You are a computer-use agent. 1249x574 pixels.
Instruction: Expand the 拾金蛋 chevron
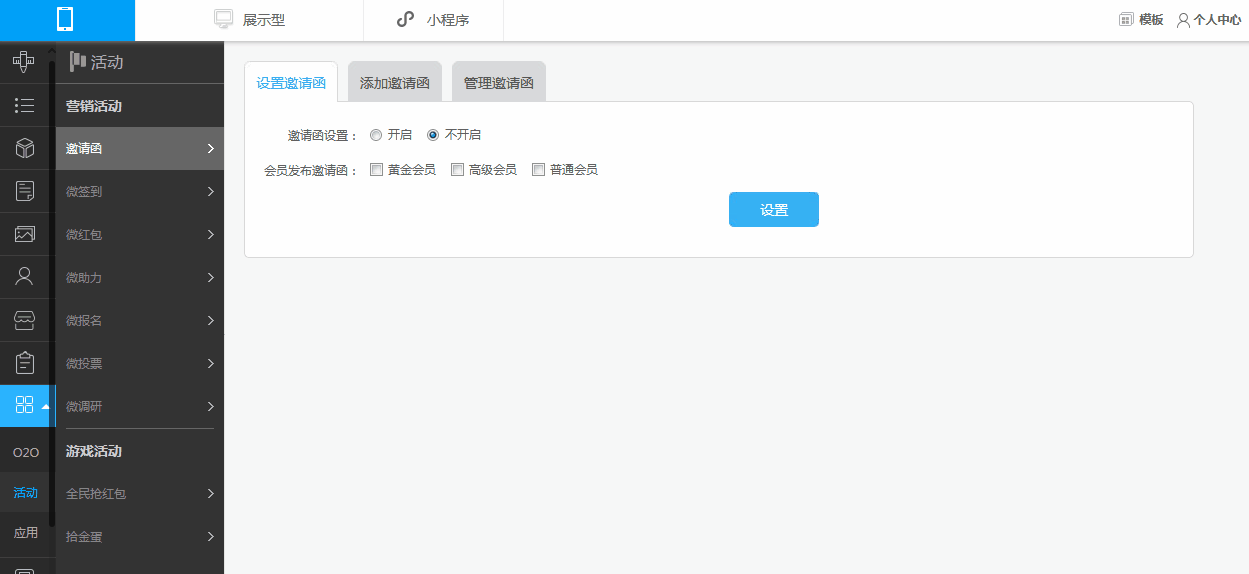point(211,537)
